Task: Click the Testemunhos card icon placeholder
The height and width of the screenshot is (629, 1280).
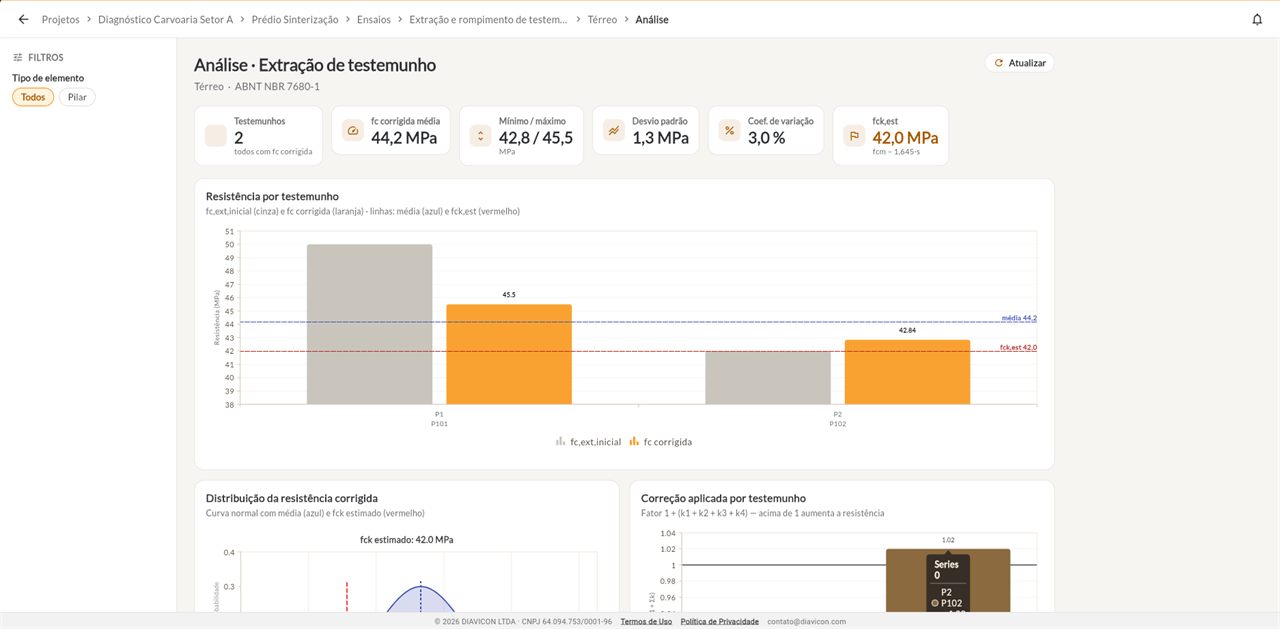Action: click(216, 135)
